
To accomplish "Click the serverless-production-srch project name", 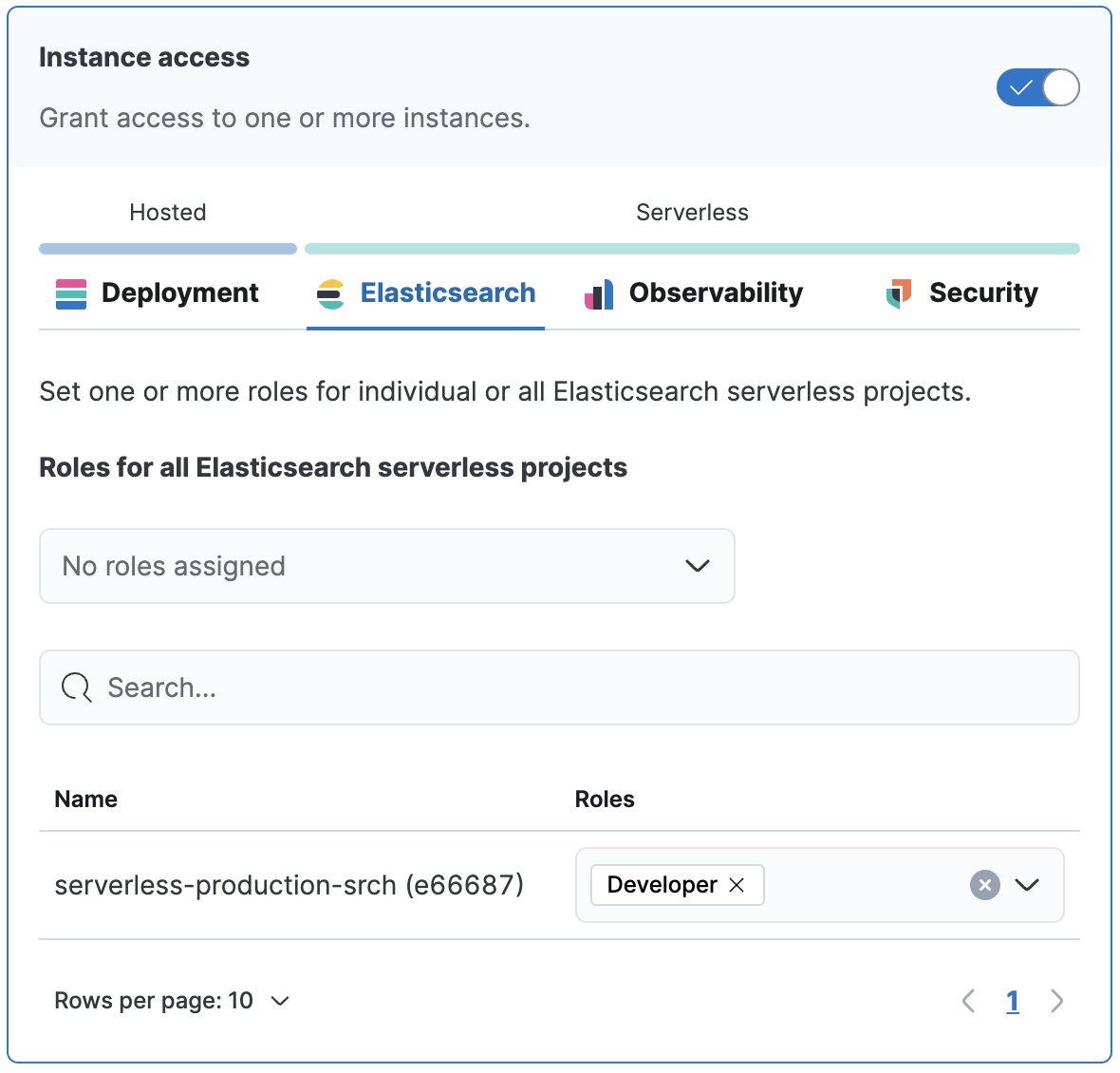I will point(289,885).
